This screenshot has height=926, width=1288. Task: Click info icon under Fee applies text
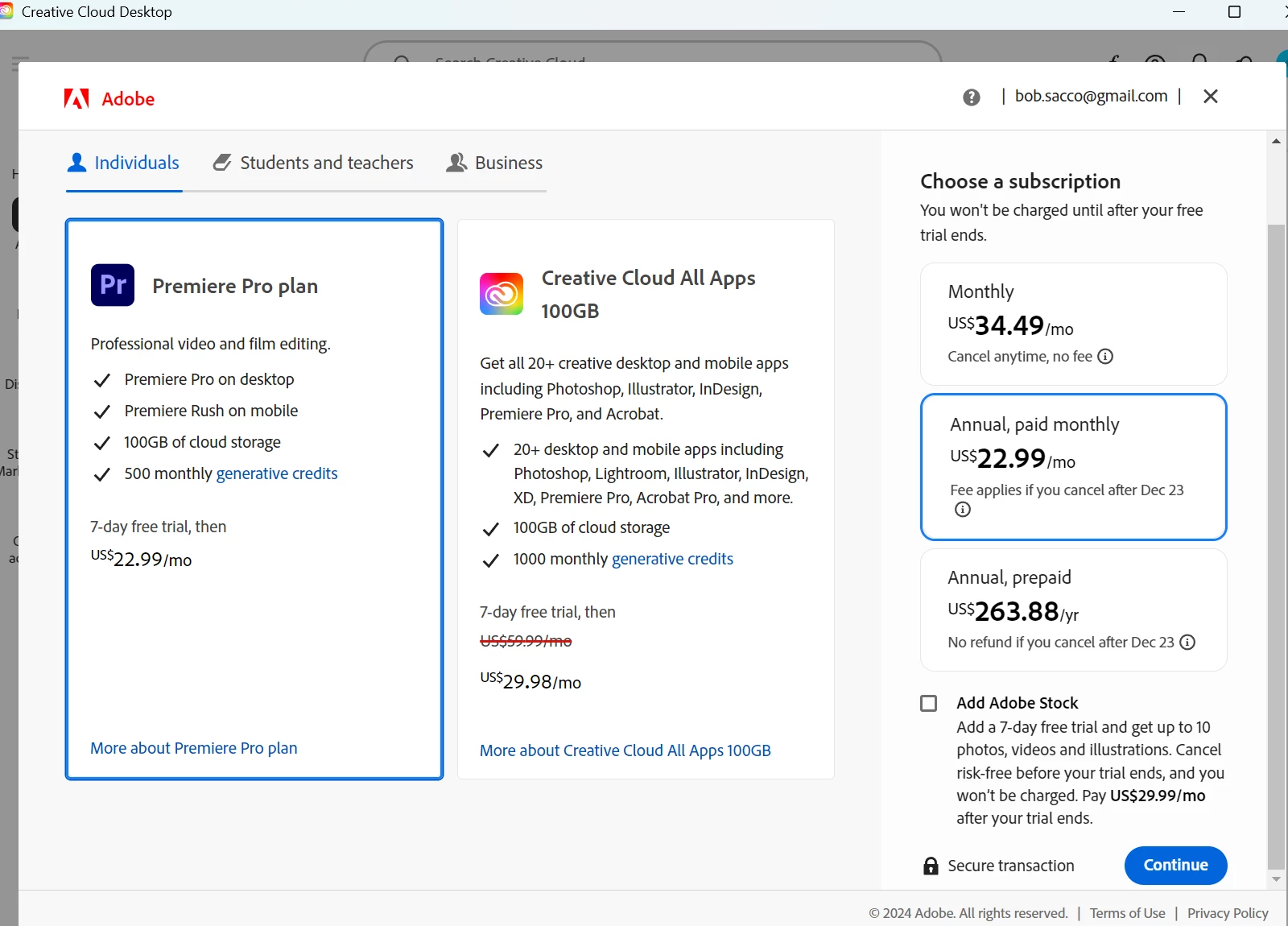tap(963, 510)
